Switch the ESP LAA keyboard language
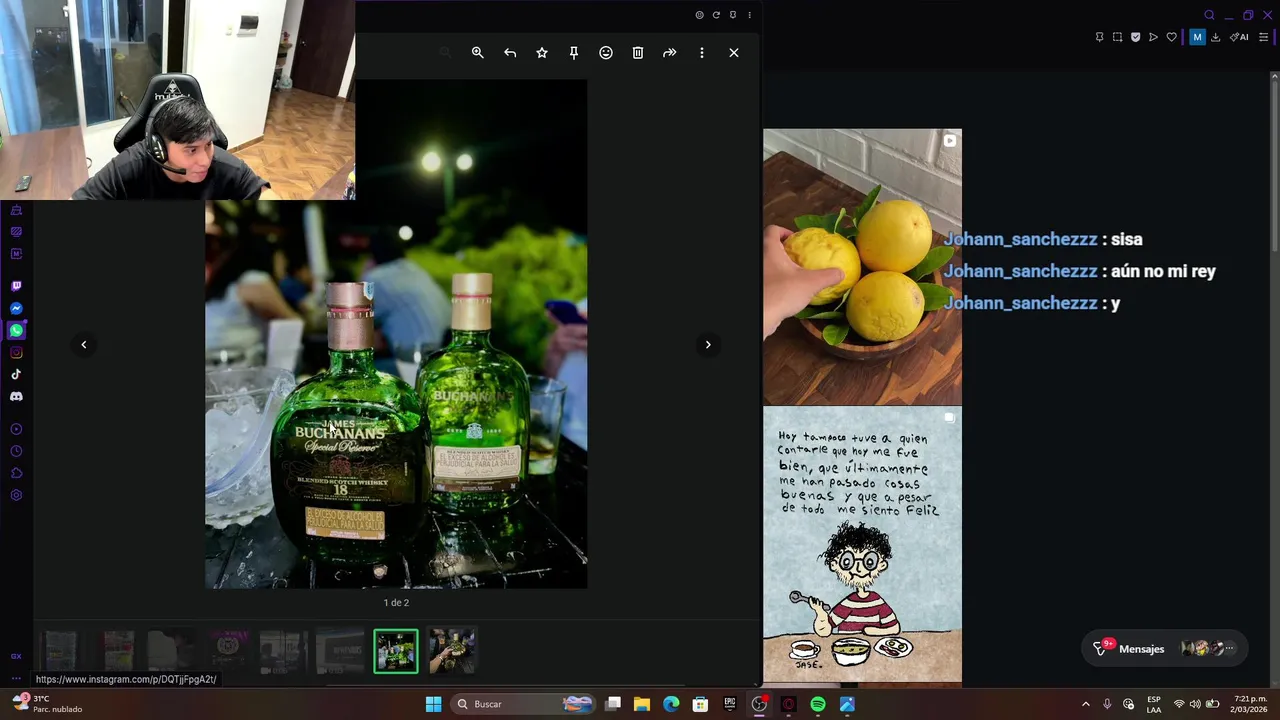Viewport: 1280px width, 720px height. click(x=1154, y=704)
